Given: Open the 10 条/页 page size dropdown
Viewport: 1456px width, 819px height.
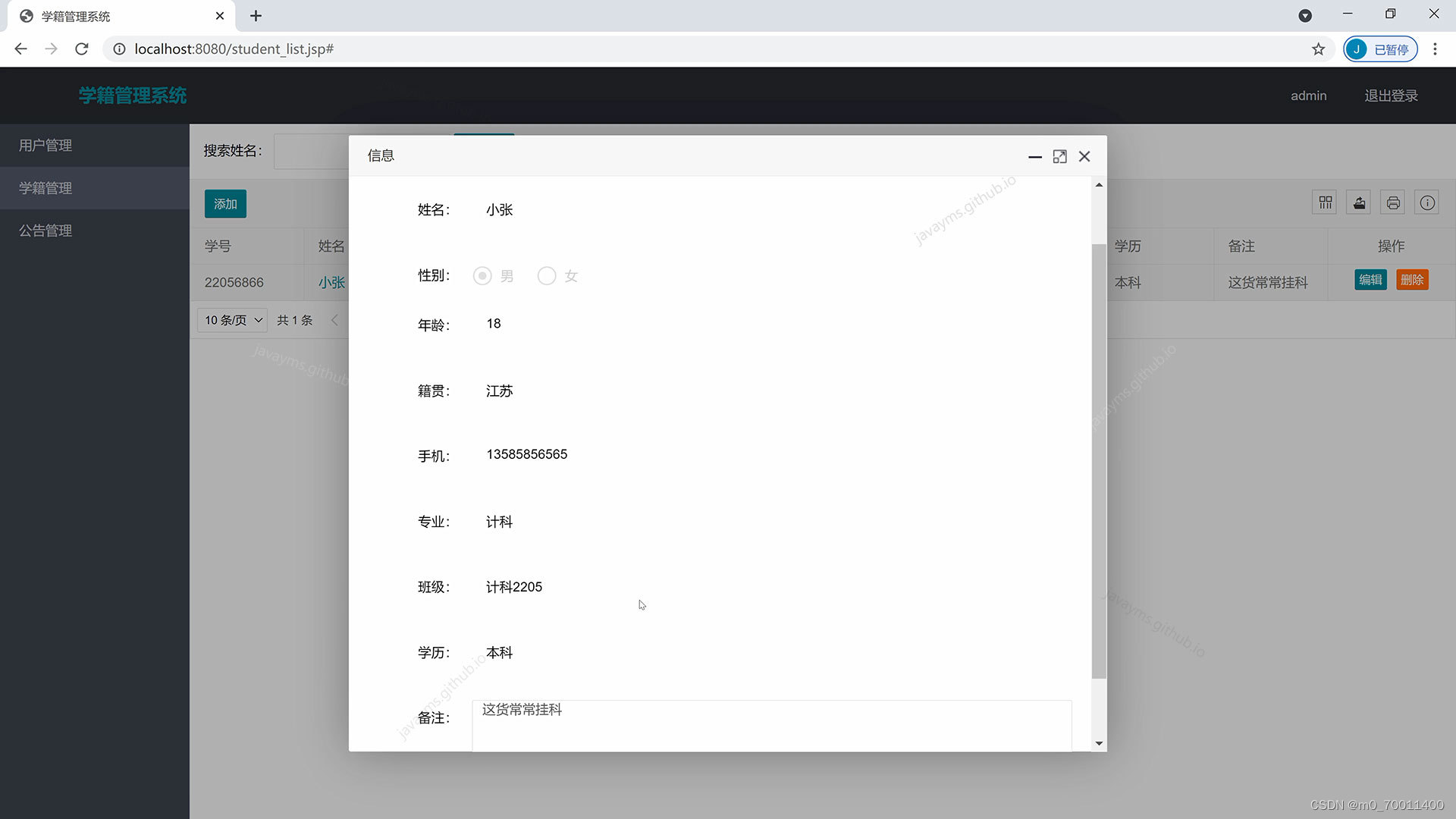Looking at the screenshot, I should pyautogui.click(x=231, y=320).
